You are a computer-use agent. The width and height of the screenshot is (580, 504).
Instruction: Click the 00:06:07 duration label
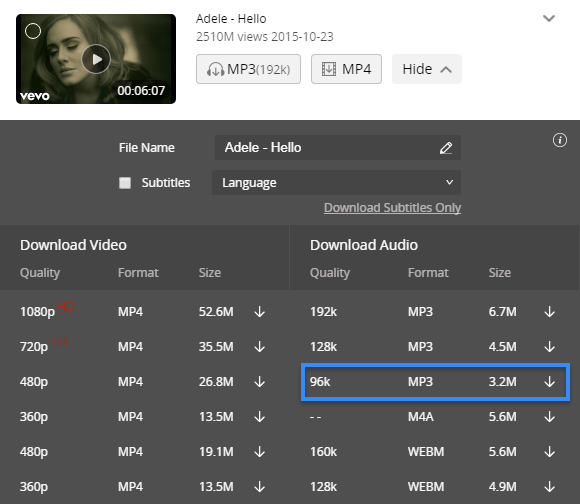141,91
